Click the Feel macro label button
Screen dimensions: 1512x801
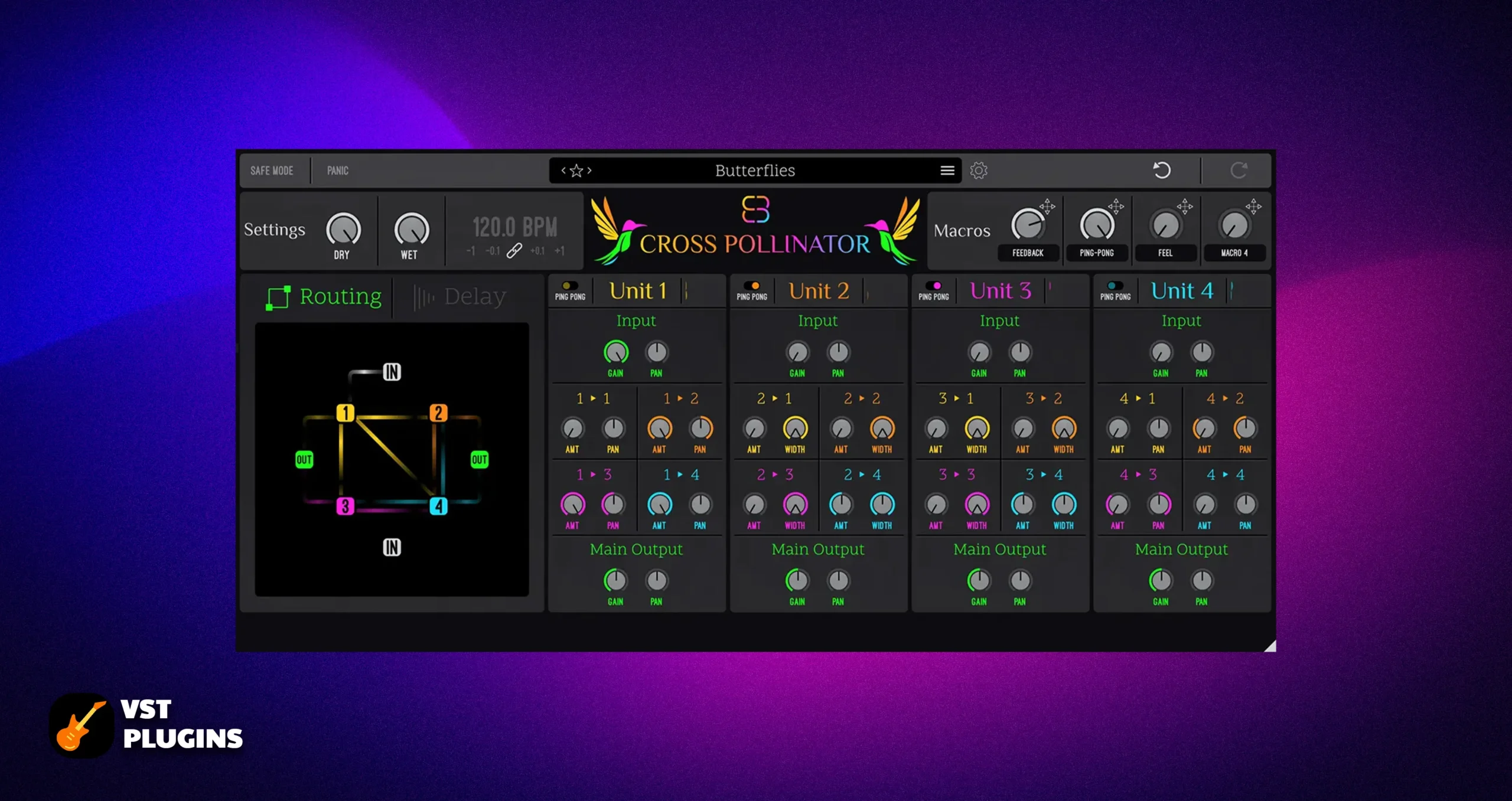coord(1165,253)
